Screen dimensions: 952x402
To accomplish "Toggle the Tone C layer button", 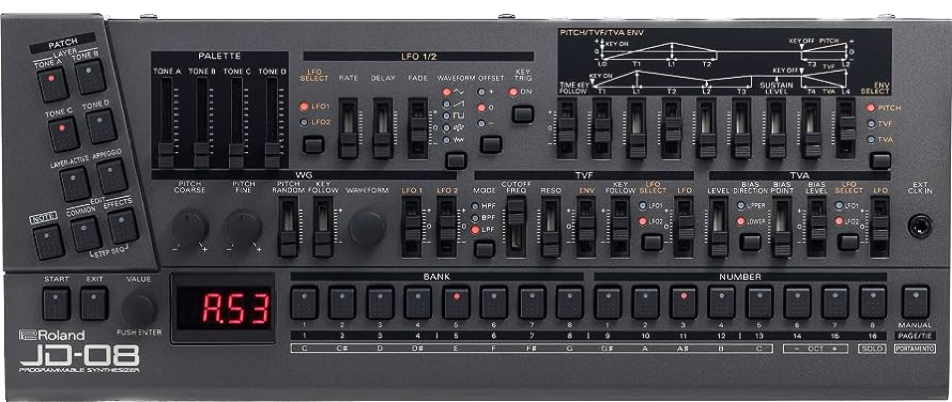I will [x=63, y=134].
